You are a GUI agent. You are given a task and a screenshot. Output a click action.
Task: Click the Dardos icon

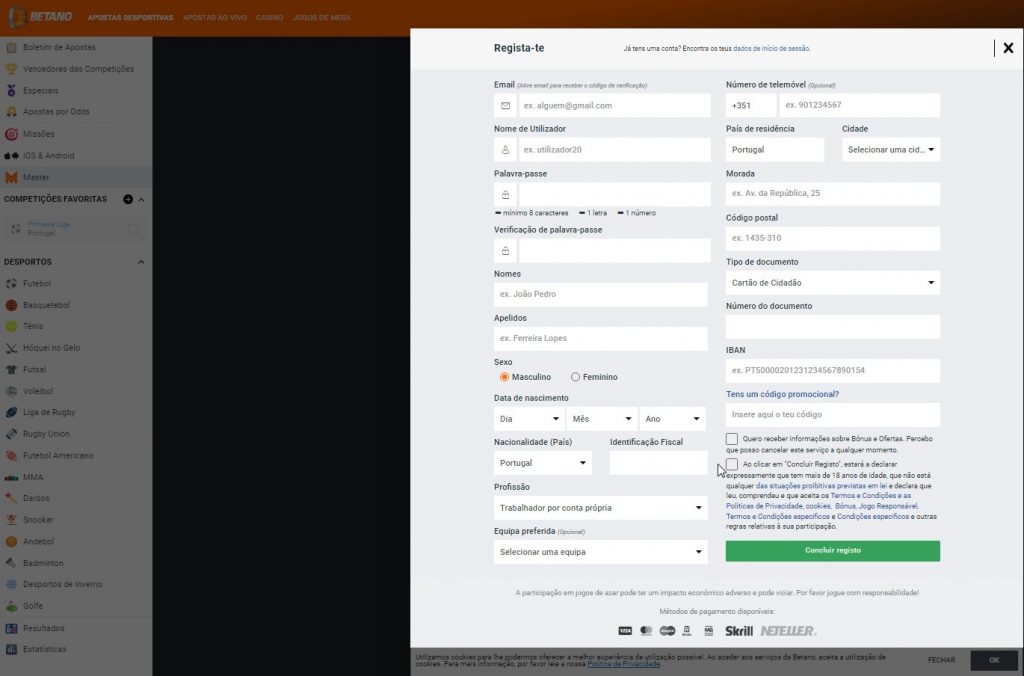[11, 498]
